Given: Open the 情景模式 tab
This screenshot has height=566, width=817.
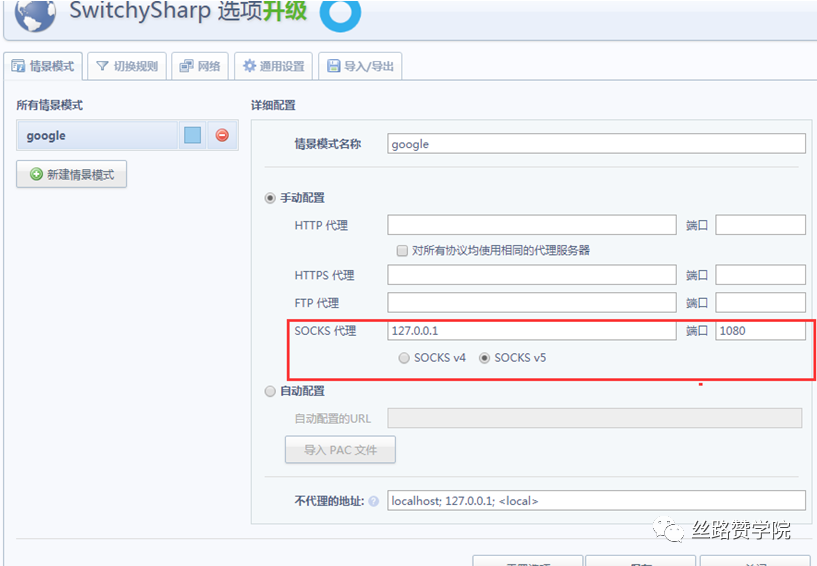Looking at the screenshot, I should pyautogui.click(x=43, y=66).
